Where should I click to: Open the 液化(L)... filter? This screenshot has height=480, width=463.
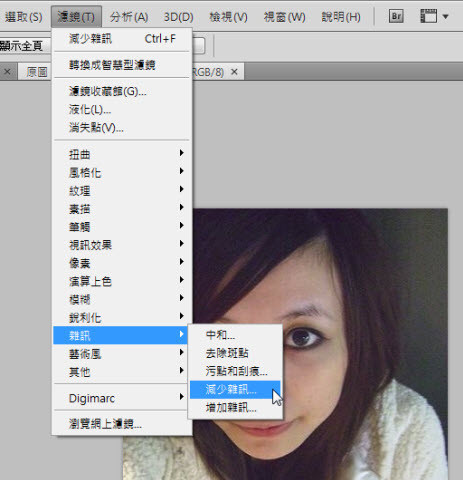click(x=122, y=109)
